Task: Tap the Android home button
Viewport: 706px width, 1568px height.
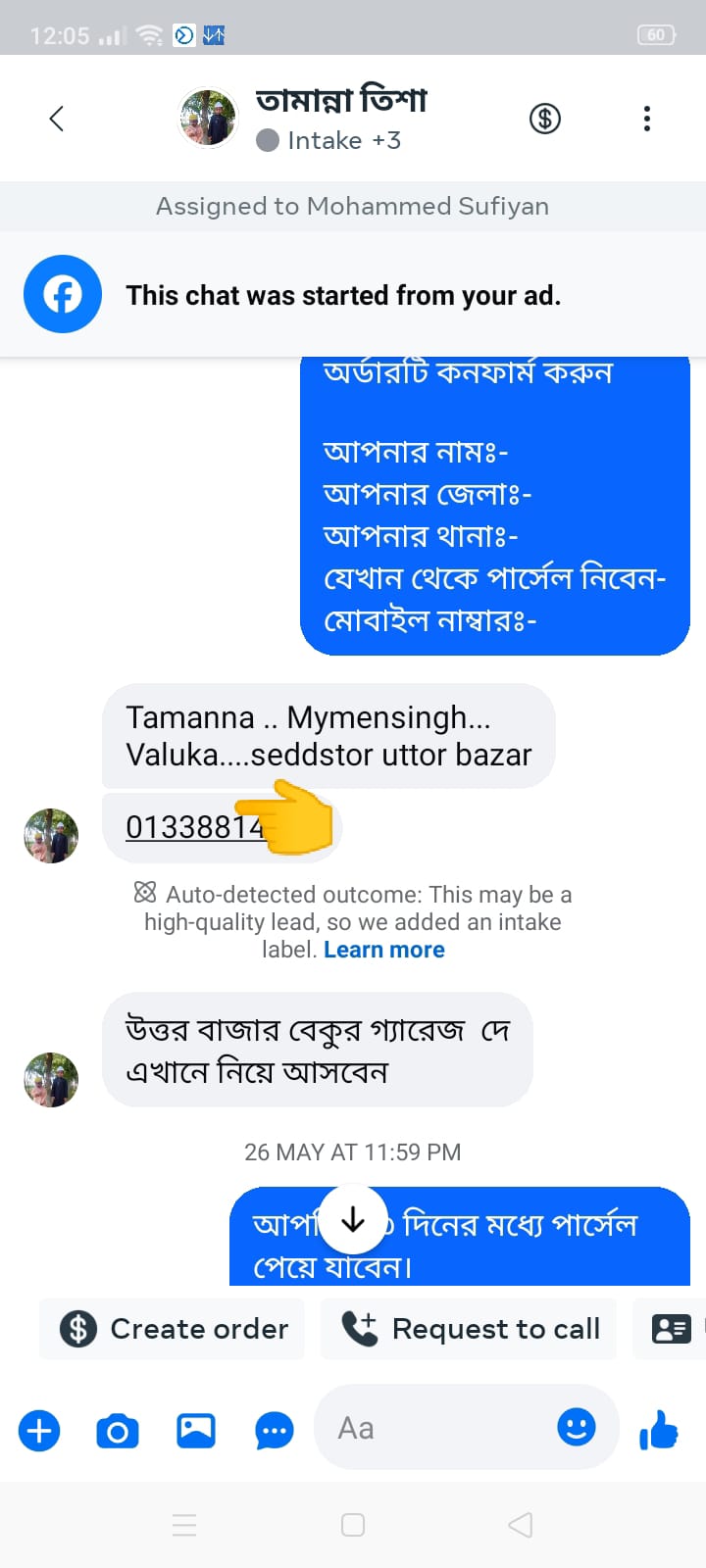Action: tap(353, 1525)
